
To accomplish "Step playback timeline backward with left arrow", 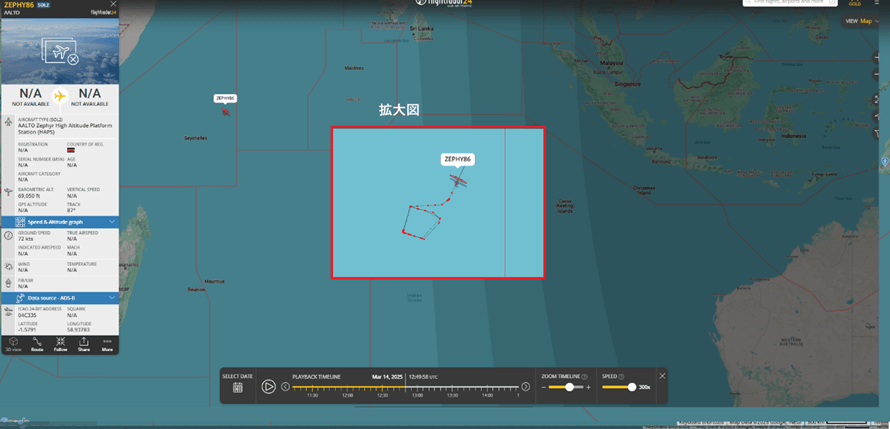I will click(286, 386).
